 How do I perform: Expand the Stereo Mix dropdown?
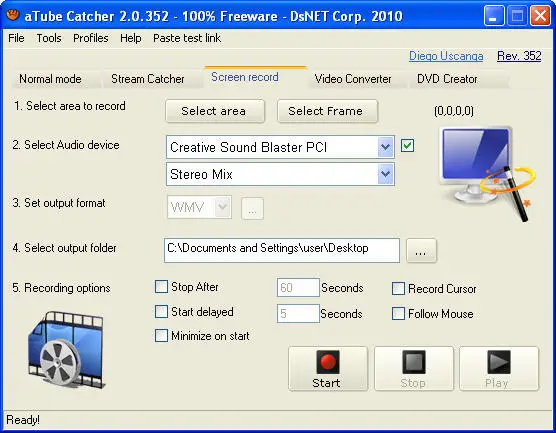pos(385,174)
